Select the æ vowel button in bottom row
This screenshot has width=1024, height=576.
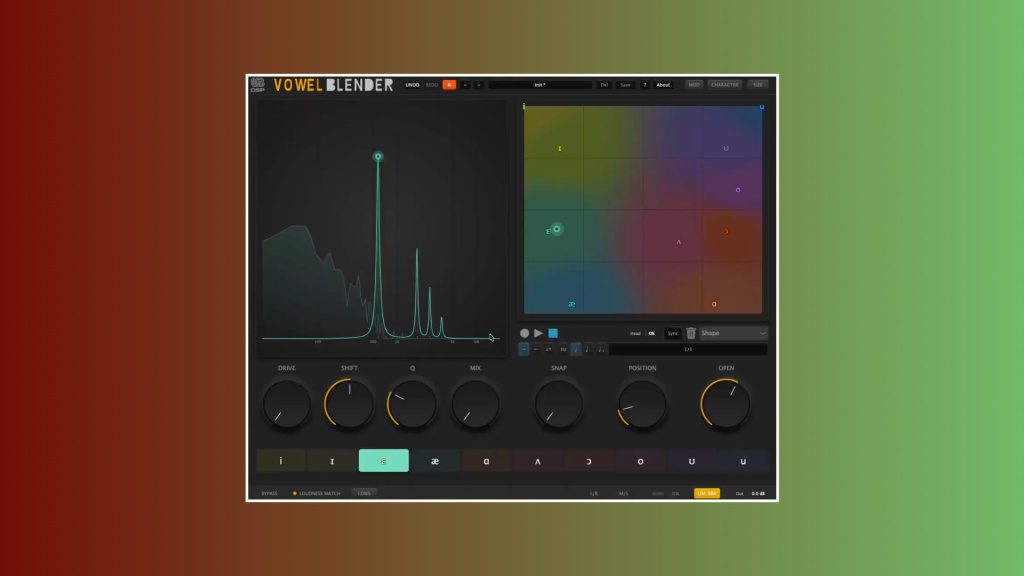tap(435, 460)
